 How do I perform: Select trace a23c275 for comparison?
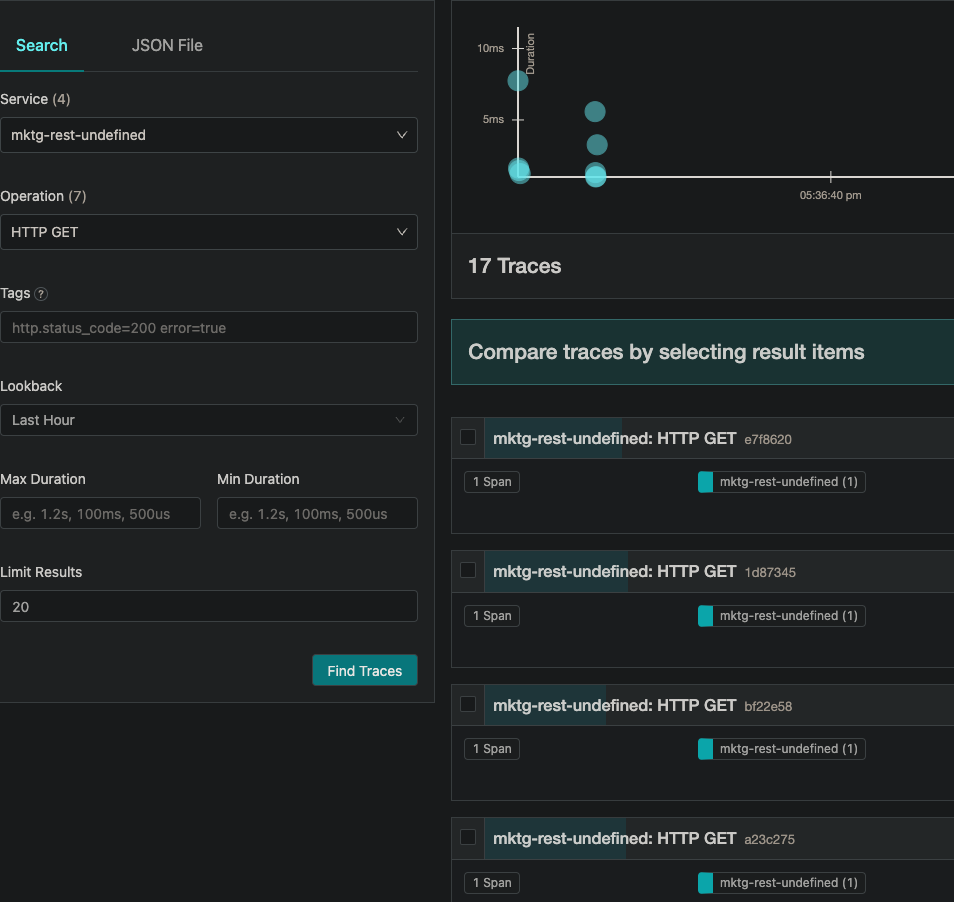(x=467, y=837)
